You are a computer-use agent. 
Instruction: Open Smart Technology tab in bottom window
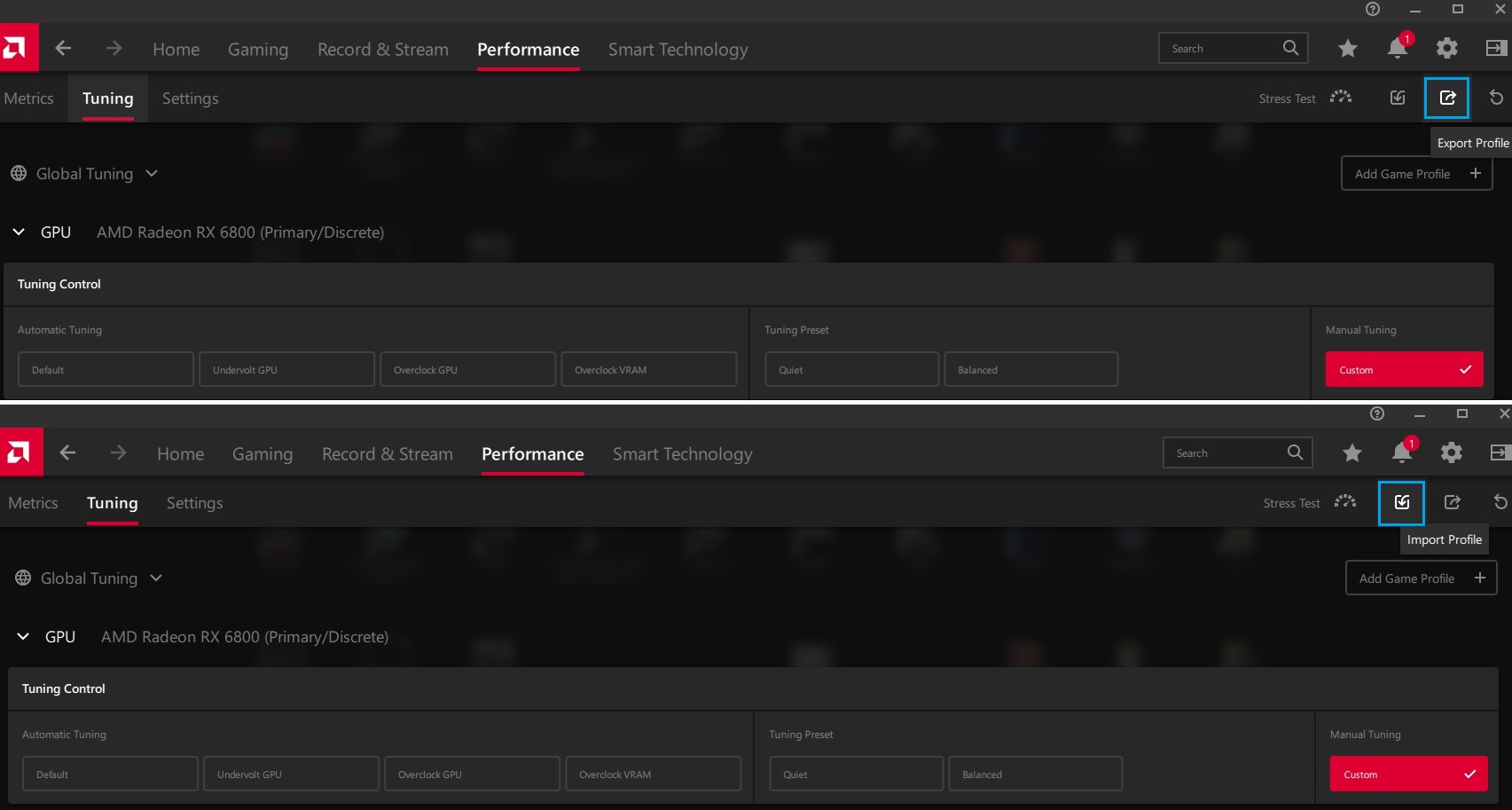(682, 453)
